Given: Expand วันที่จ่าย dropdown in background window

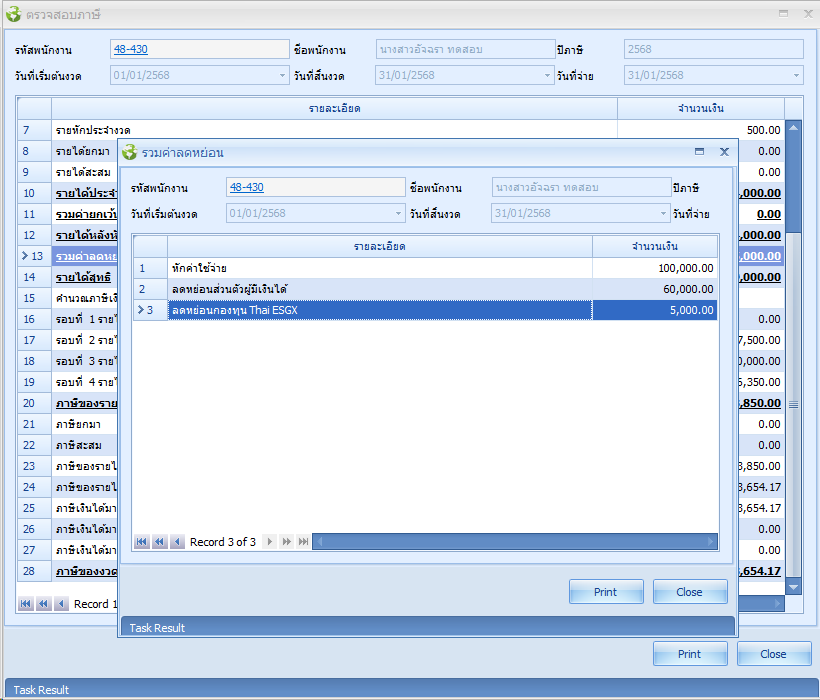Looking at the screenshot, I should point(796,75).
